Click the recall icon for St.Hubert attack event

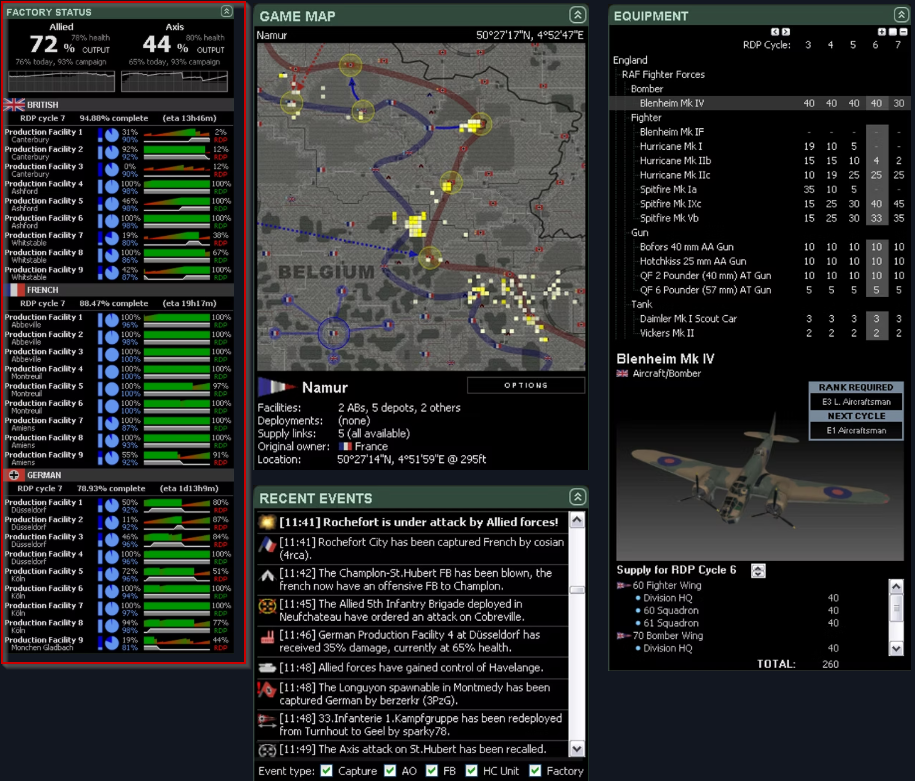point(267,750)
